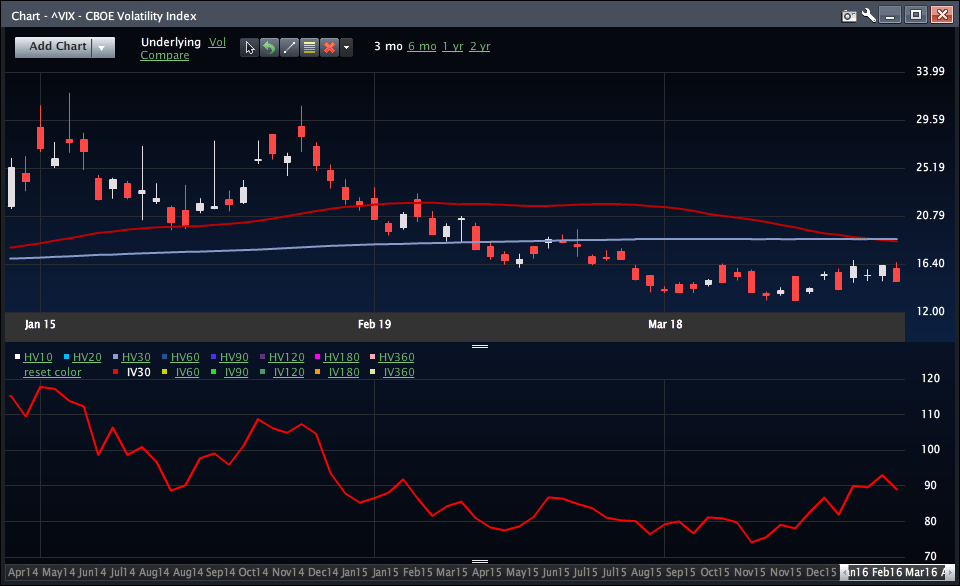Activate the trendline drawing tool

click(289, 46)
